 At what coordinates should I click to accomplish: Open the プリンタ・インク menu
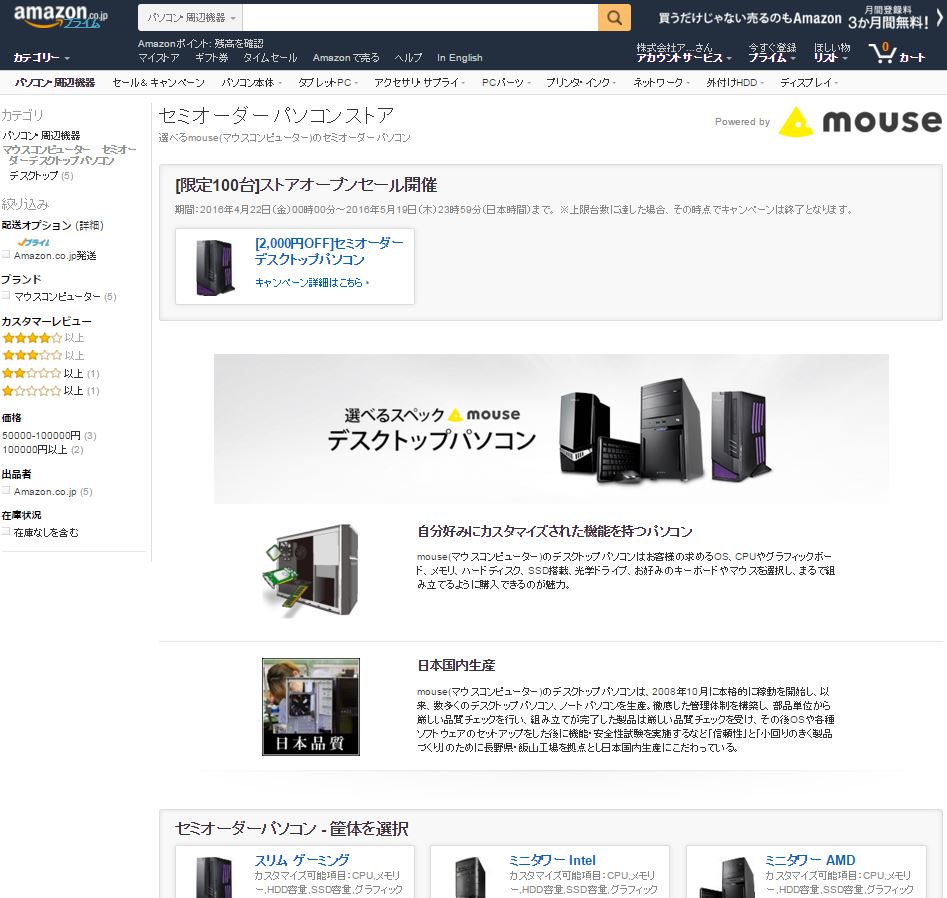(581, 83)
